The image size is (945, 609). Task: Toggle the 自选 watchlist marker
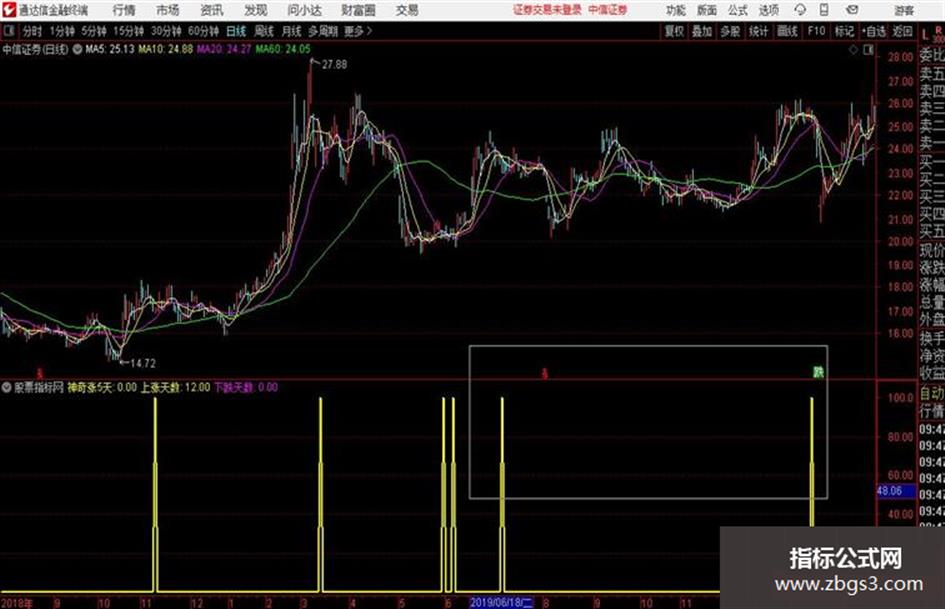tap(874, 31)
